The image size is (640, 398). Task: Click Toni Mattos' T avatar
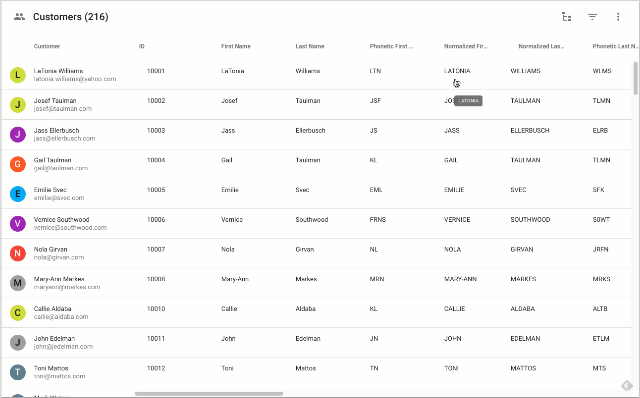point(18,372)
